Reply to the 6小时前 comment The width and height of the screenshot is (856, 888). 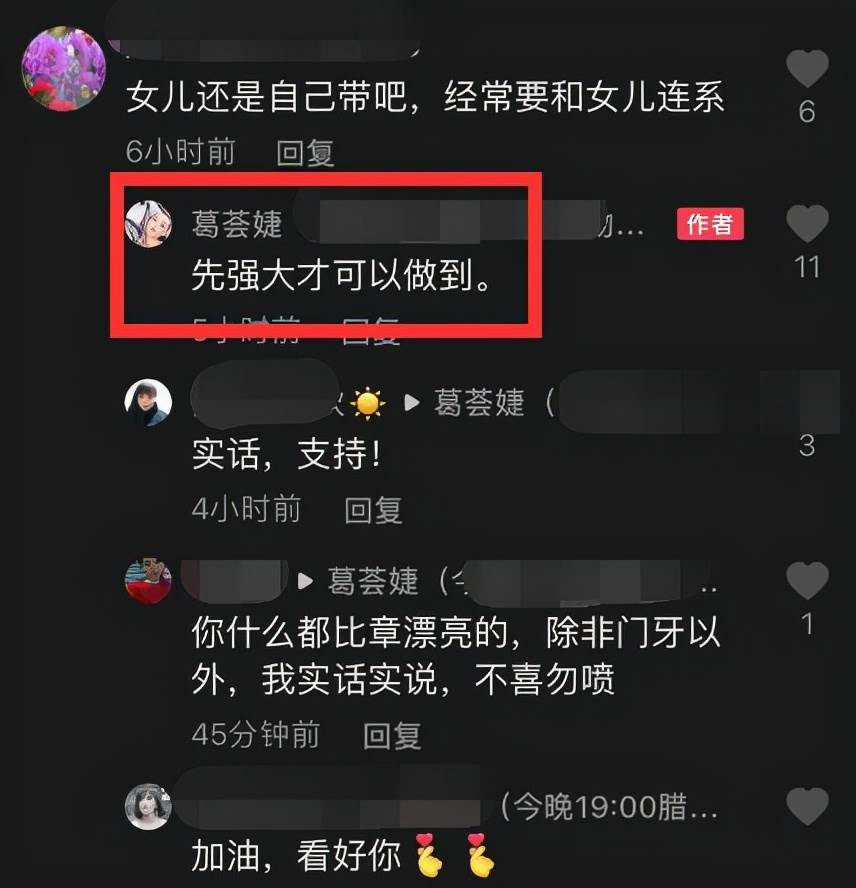click(305, 153)
